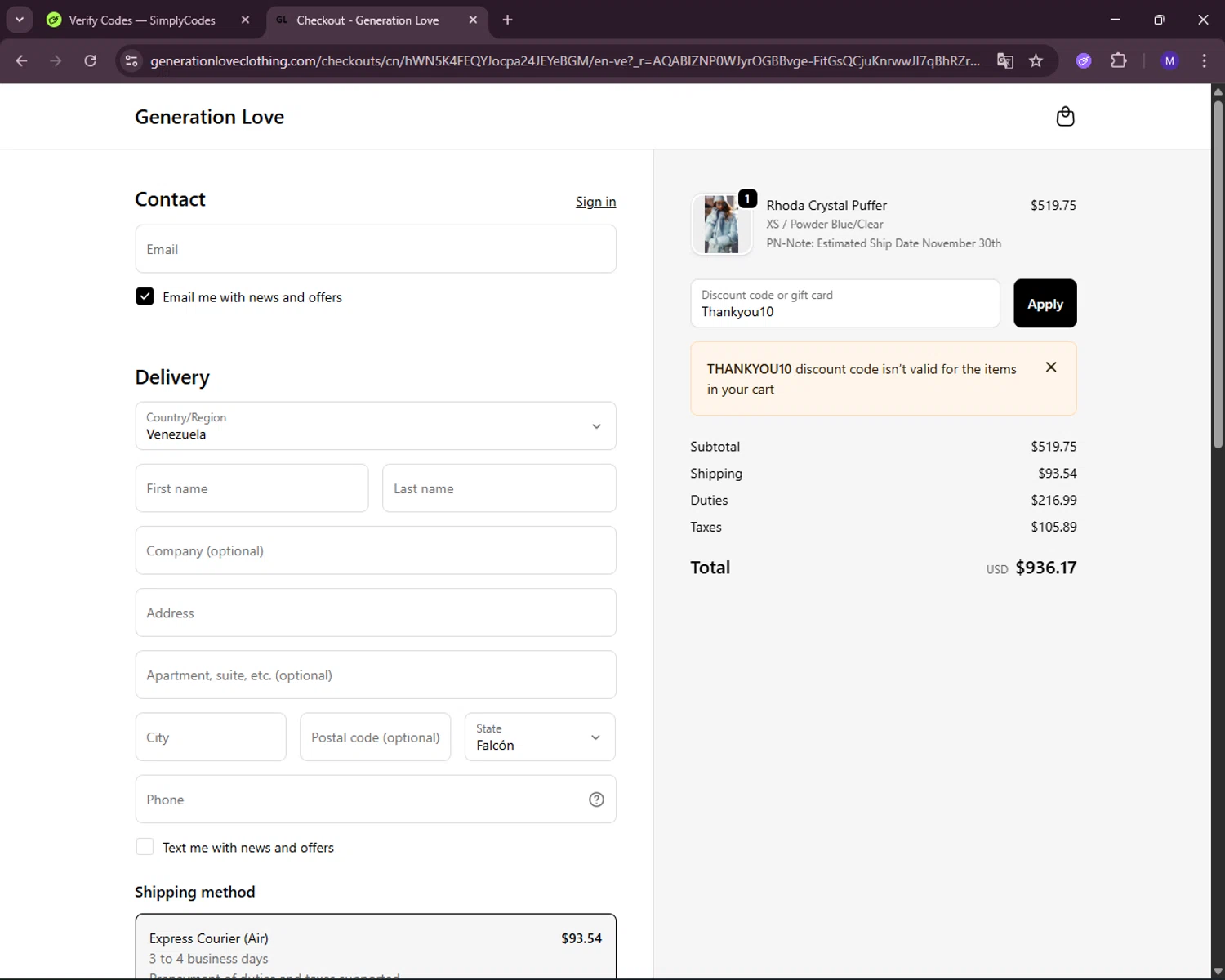Click the Postal code (optional) field
Image resolution: width=1225 pixels, height=980 pixels.
click(376, 737)
